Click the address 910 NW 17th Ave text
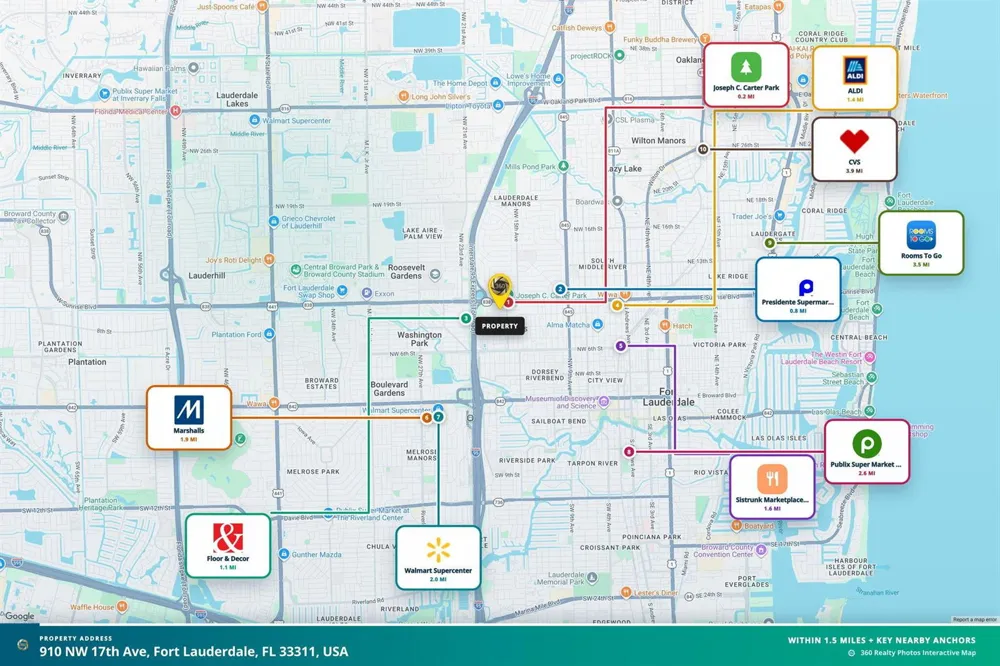Screen dimensions: 1000x666 pos(194,652)
